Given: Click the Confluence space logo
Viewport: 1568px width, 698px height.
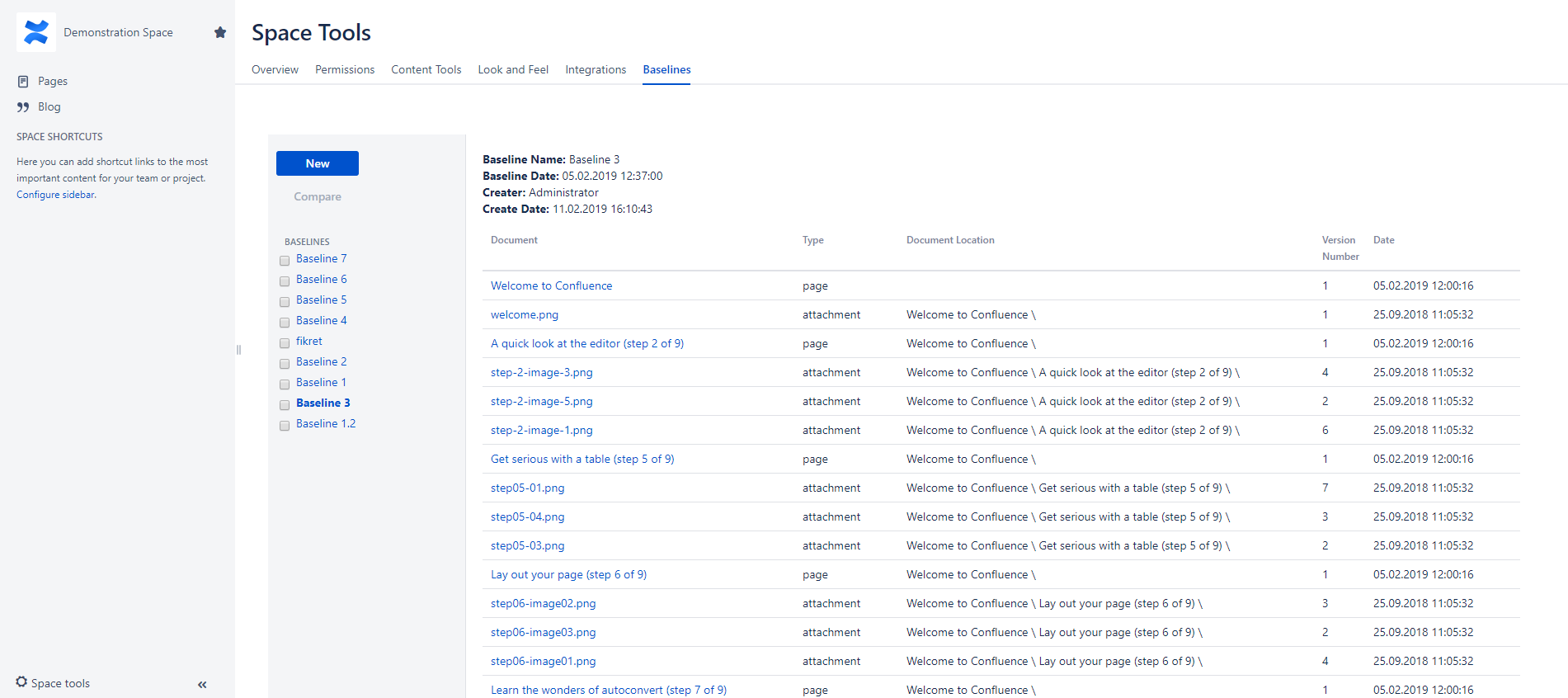Looking at the screenshot, I should coord(36,32).
